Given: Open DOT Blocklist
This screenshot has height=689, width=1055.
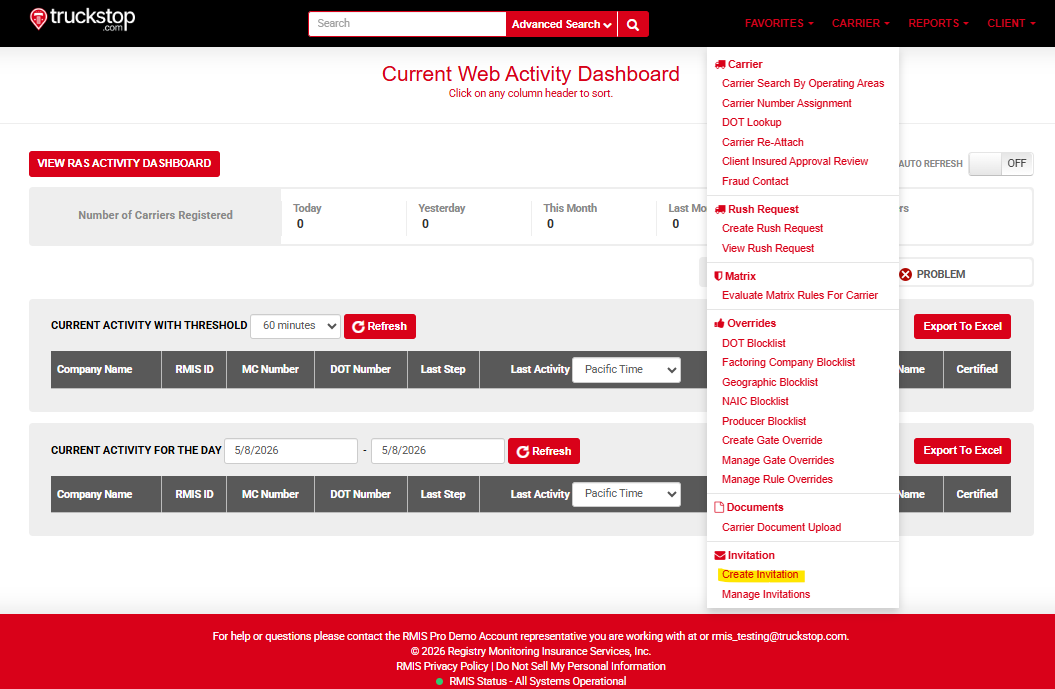Looking at the screenshot, I should [x=754, y=343].
